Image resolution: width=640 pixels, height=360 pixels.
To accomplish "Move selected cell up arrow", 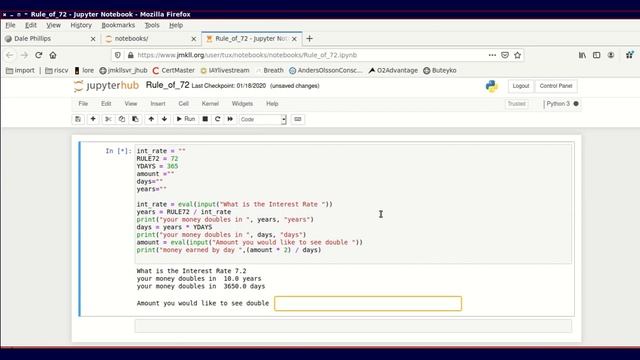I will tap(151, 119).
